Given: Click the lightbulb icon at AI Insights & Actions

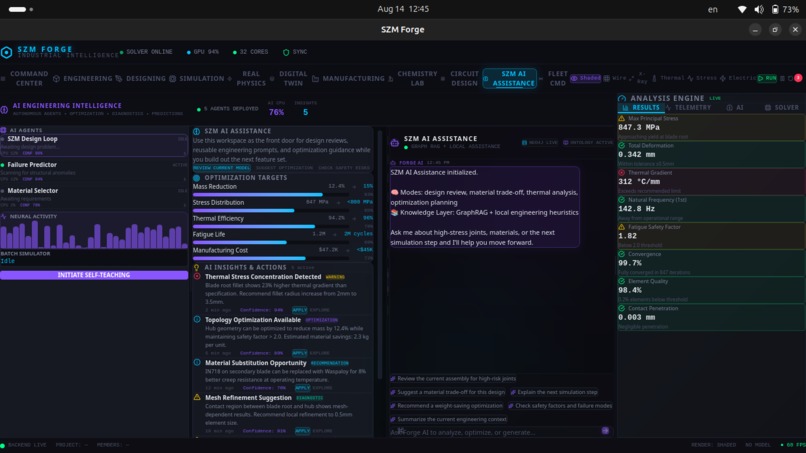Looking at the screenshot, I should coord(196,267).
